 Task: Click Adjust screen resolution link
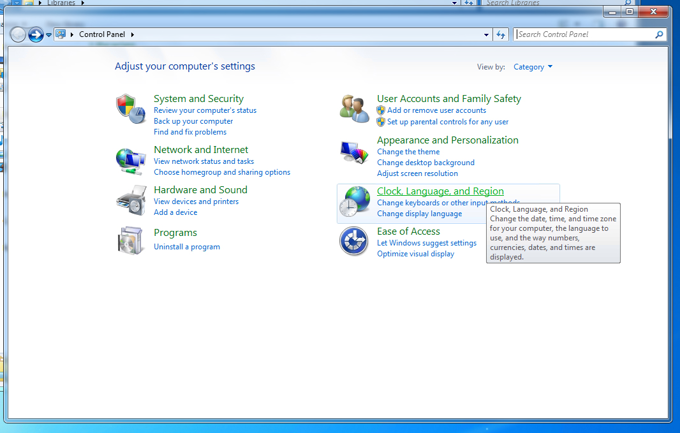(x=417, y=174)
